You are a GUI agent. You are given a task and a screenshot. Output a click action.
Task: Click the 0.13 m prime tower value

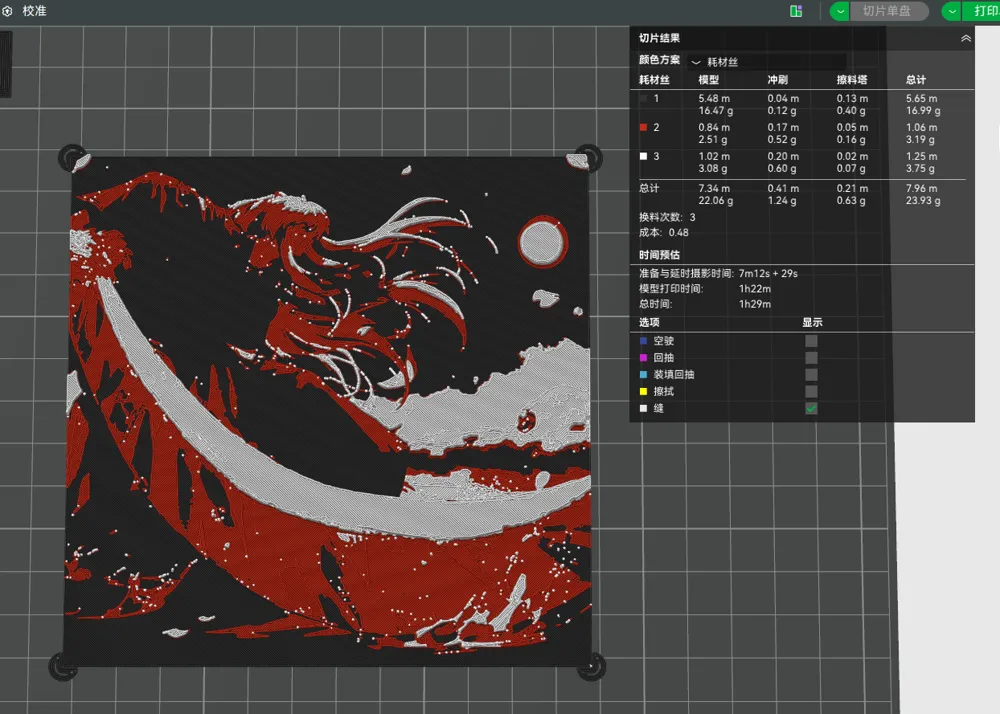pos(852,99)
